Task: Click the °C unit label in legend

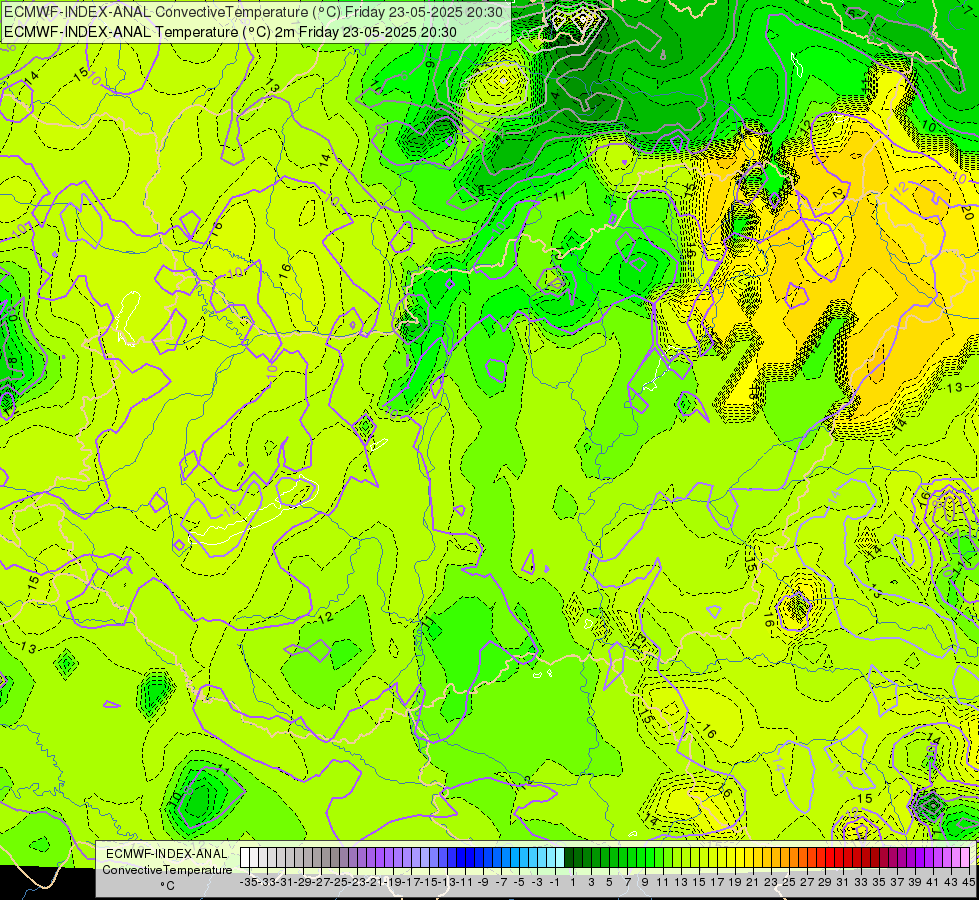Action: coord(167,886)
